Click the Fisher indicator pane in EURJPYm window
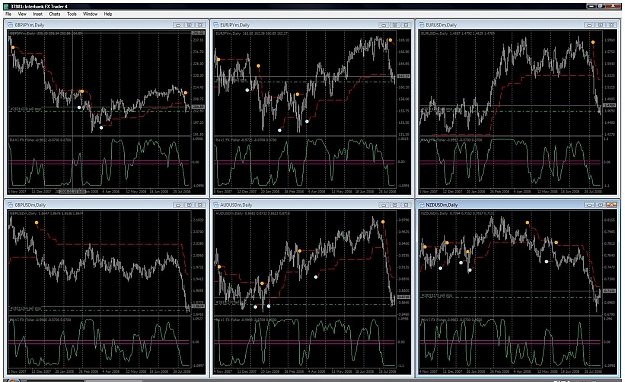The image size is (625, 382). (x=305, y=162)
